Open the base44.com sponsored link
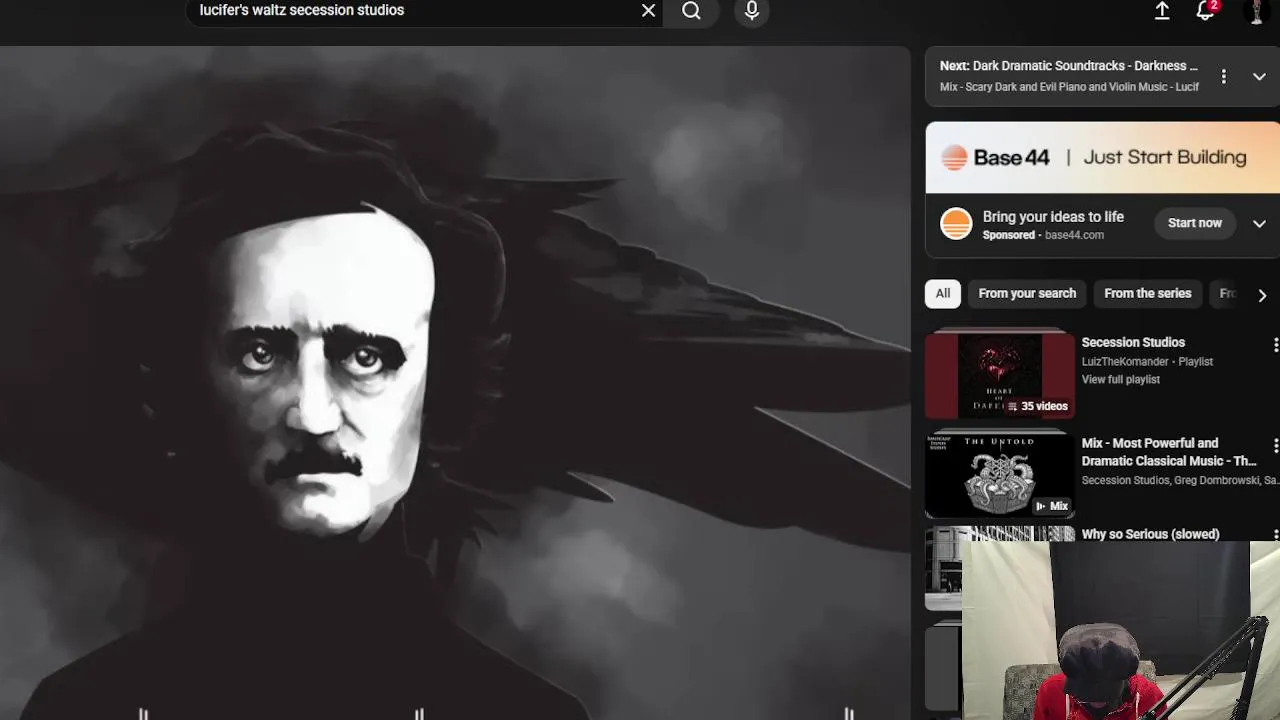This screenshot has height=720, width=1280. [x=1074, y=235]
